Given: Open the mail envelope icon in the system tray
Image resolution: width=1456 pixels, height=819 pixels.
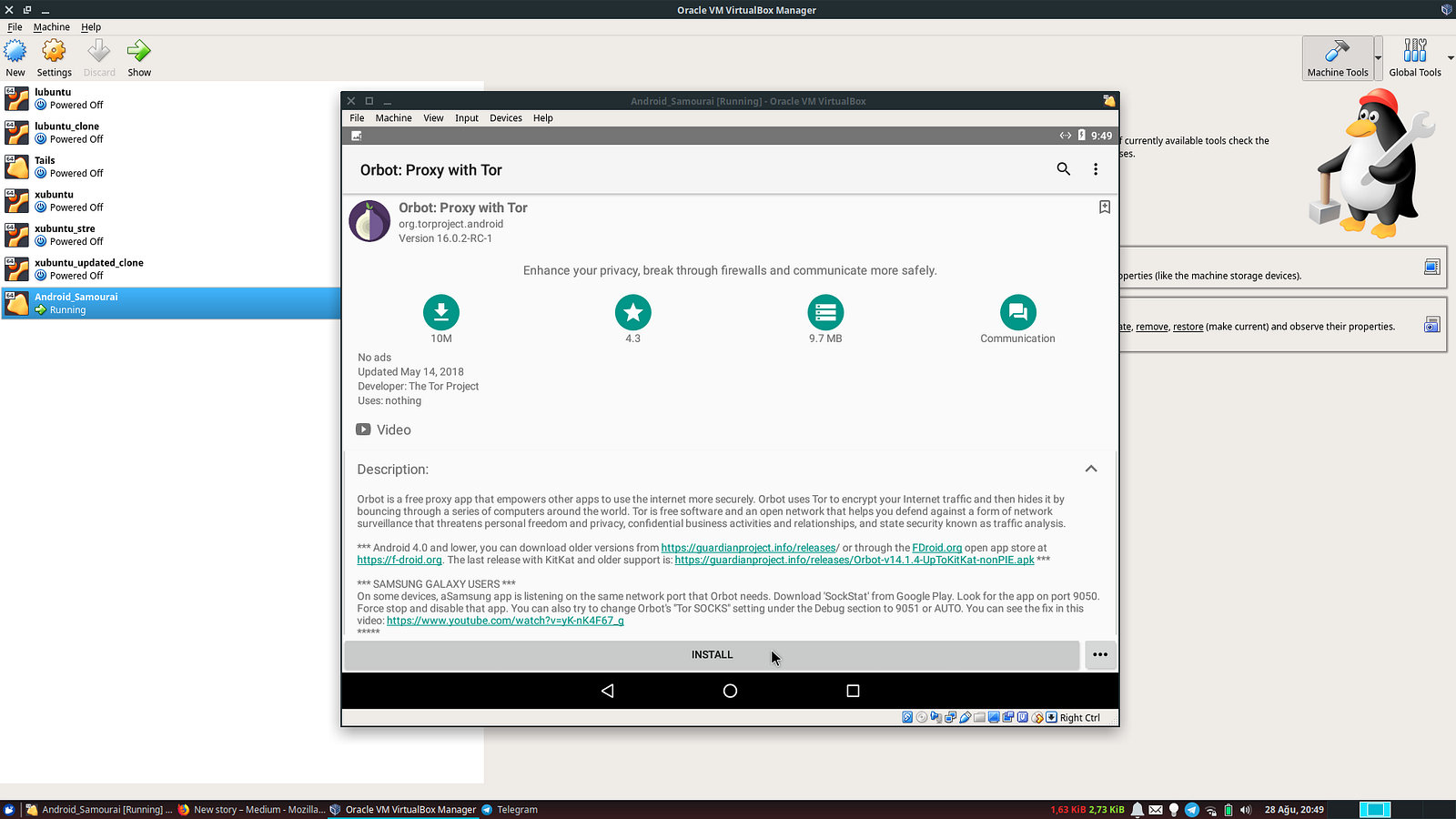Looking at the screenshot, I should click(x=1156, y=810).
